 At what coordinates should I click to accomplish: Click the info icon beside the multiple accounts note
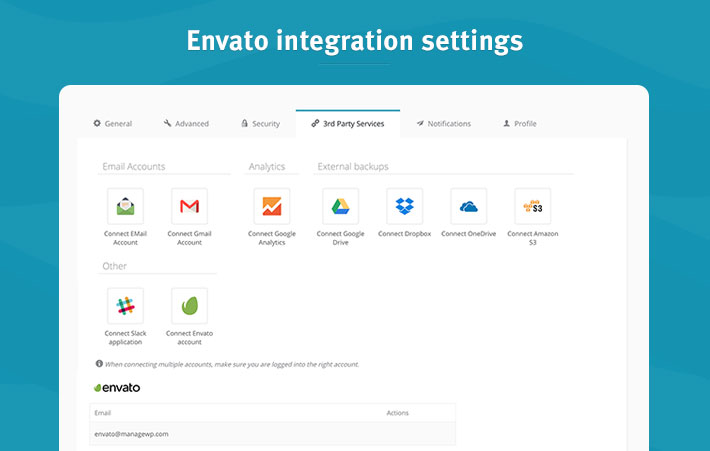[99, 364]
